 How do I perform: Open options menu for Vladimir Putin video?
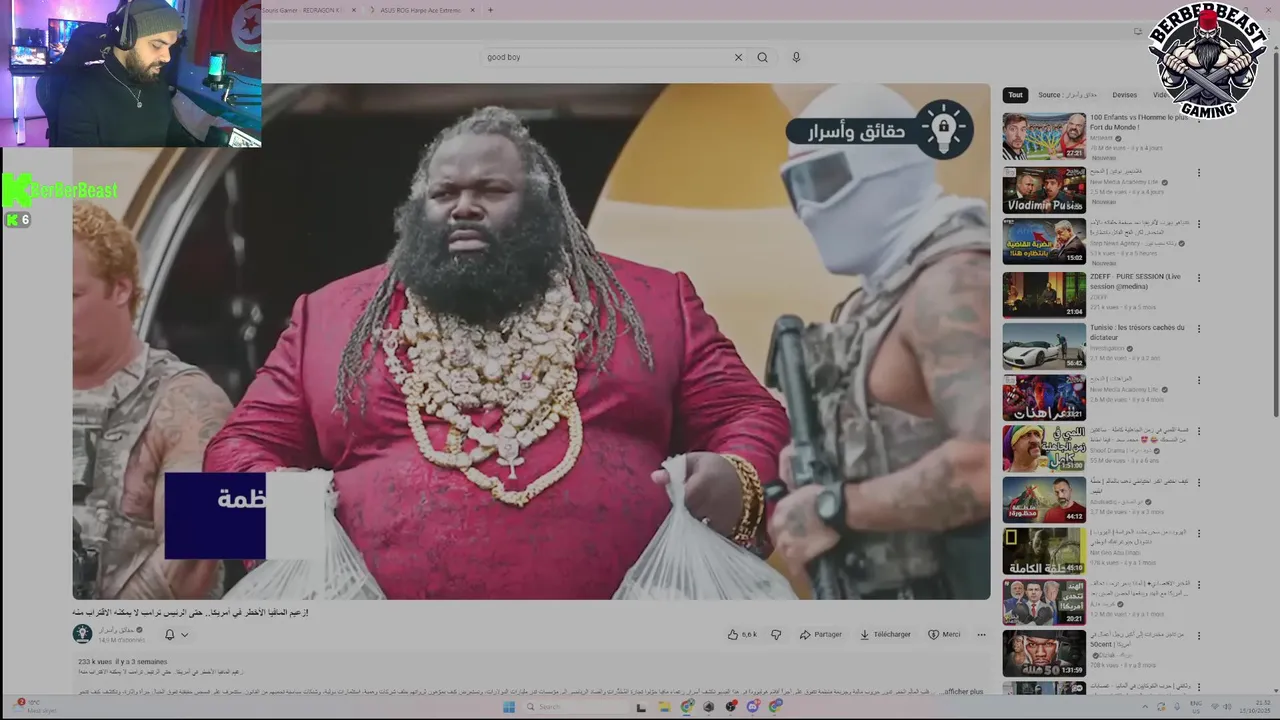pos(1198,173)
